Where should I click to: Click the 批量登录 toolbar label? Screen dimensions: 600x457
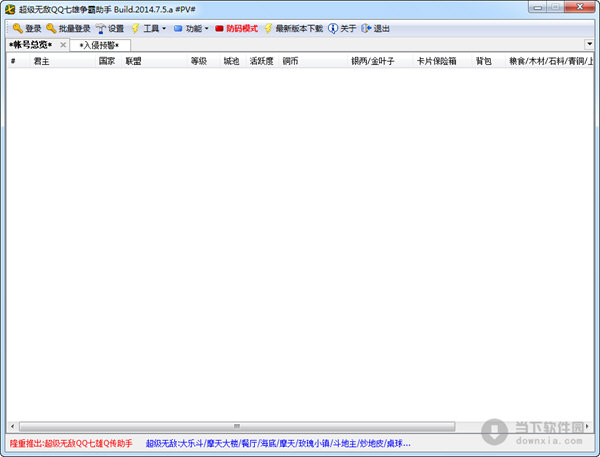point(75,29)
